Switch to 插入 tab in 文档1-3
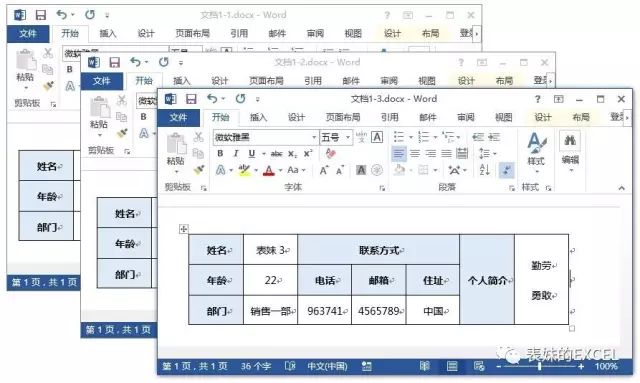The width and height of the screenshot is (640, 383). point(258,118)
